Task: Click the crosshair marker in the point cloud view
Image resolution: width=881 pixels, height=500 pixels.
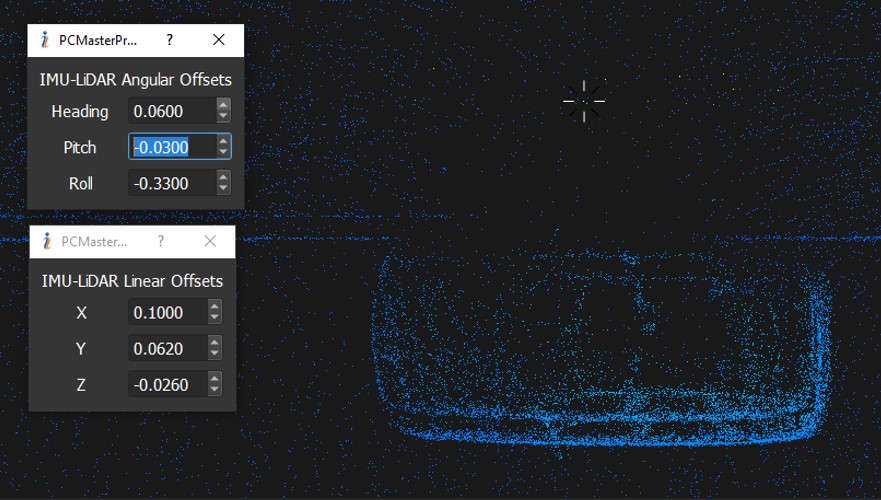Action: pos(584,101)
